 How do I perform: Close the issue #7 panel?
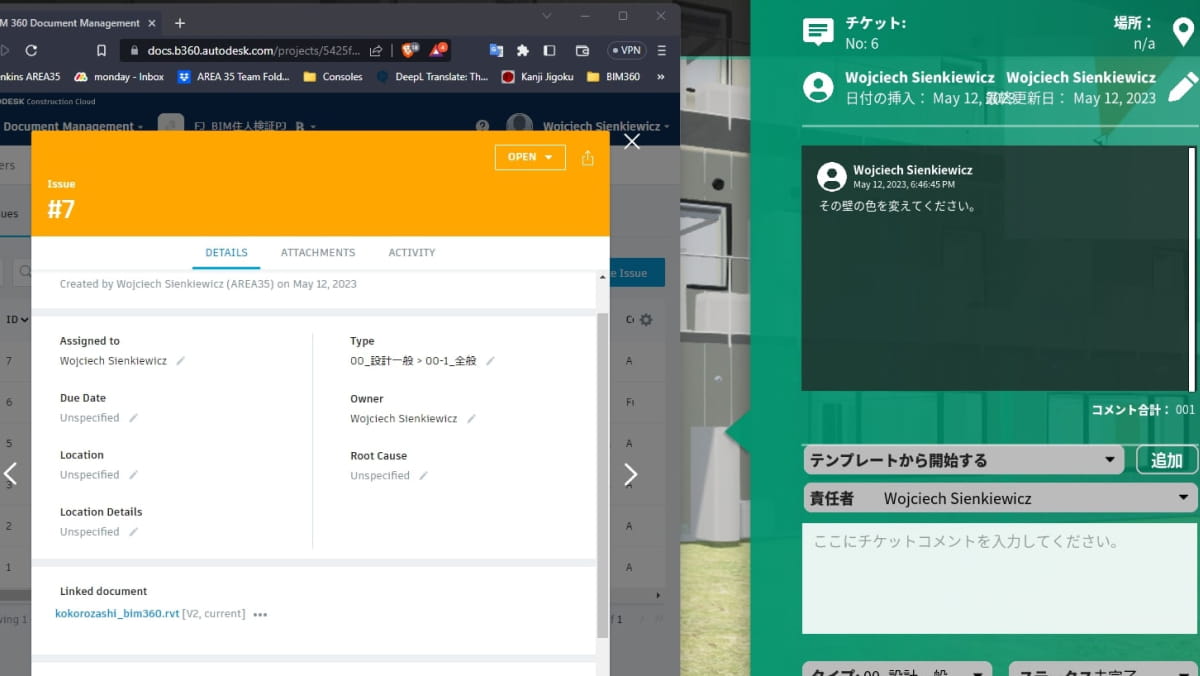pos(632,142)
